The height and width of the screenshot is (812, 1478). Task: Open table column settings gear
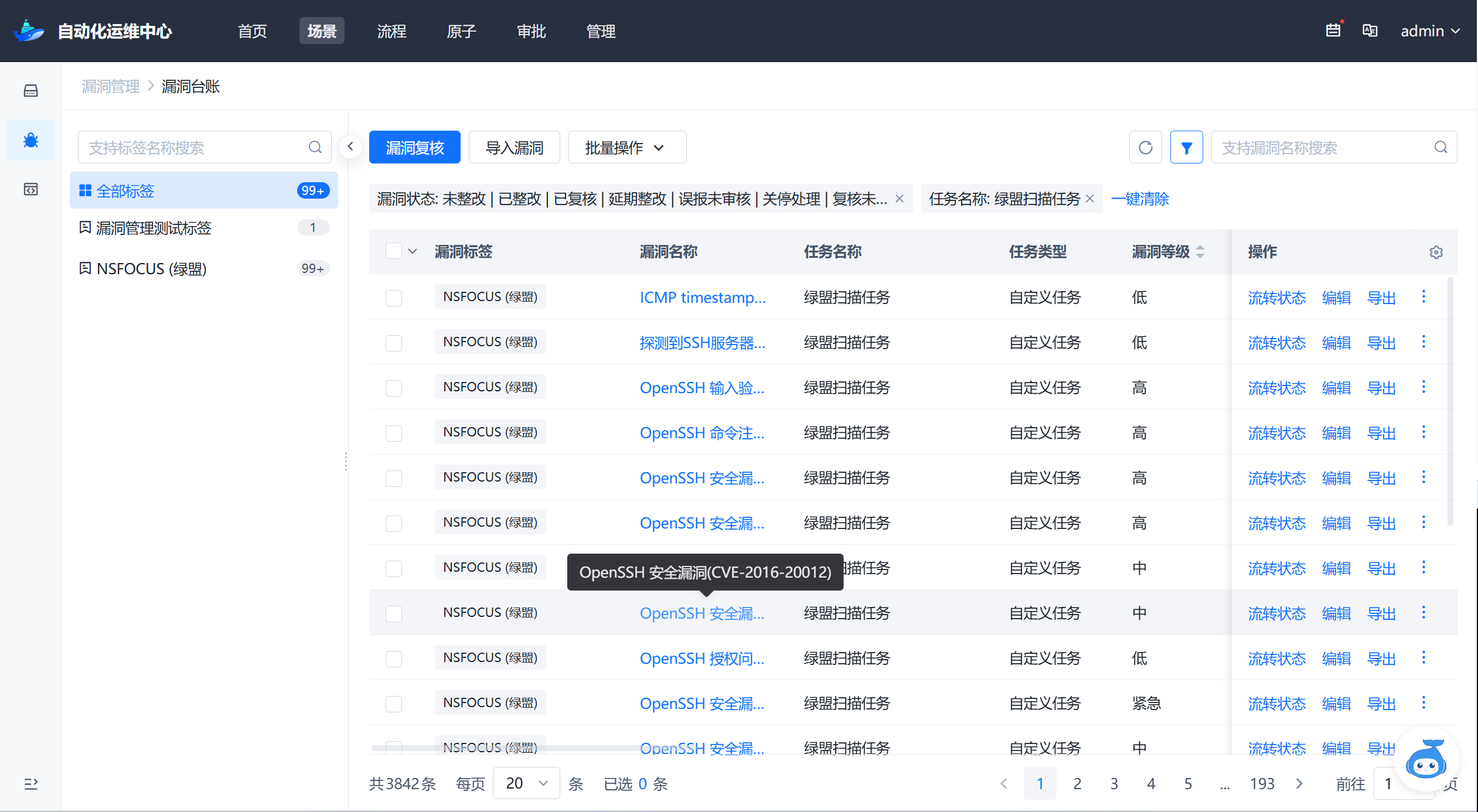[1436, 253]
